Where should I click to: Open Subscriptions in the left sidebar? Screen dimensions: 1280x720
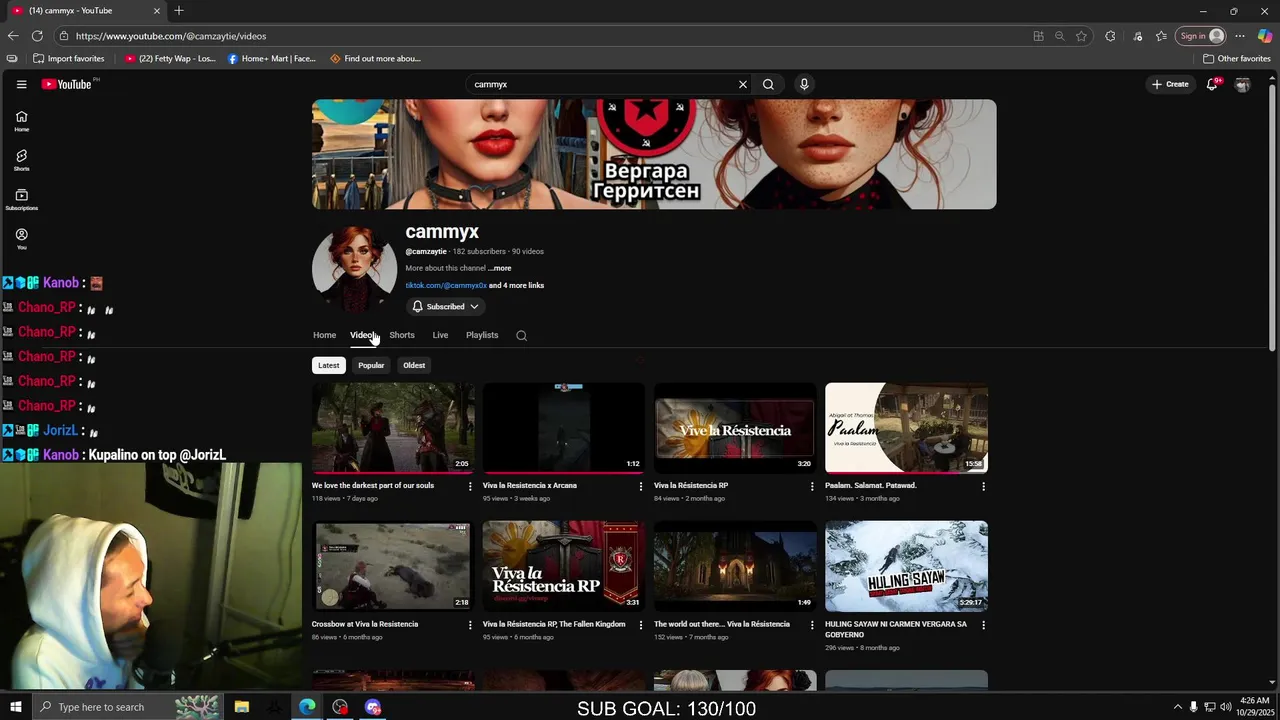click(21, 200)
